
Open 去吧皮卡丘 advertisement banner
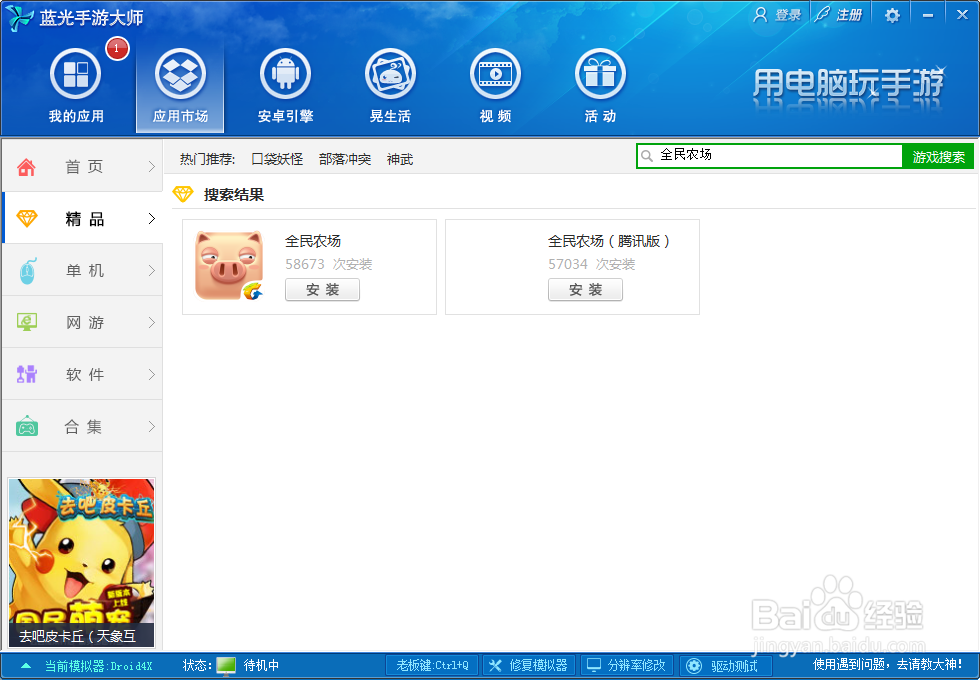click(81, 562)
